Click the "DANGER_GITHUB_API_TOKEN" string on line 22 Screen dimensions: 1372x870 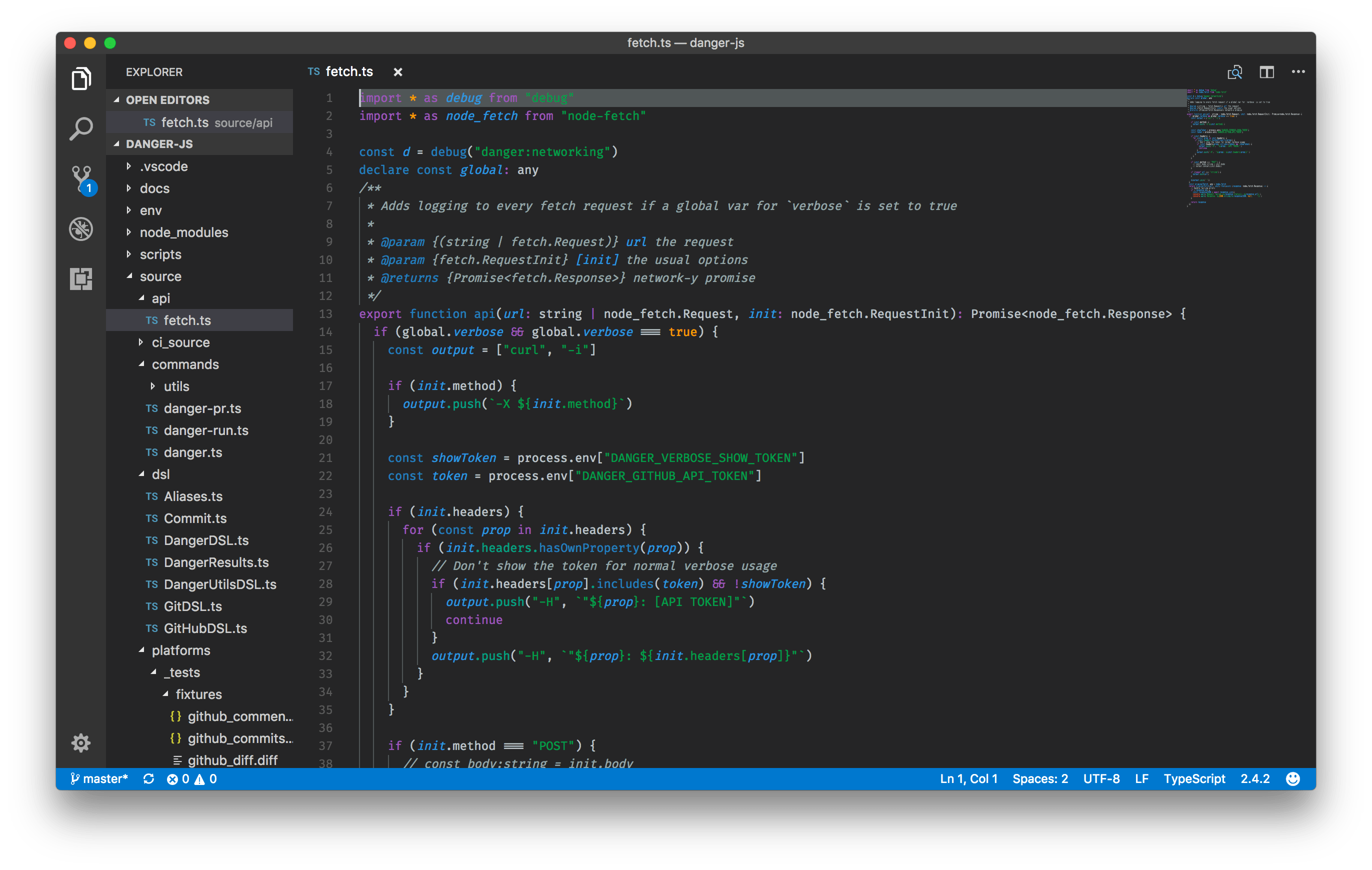(x=664, y=475)
